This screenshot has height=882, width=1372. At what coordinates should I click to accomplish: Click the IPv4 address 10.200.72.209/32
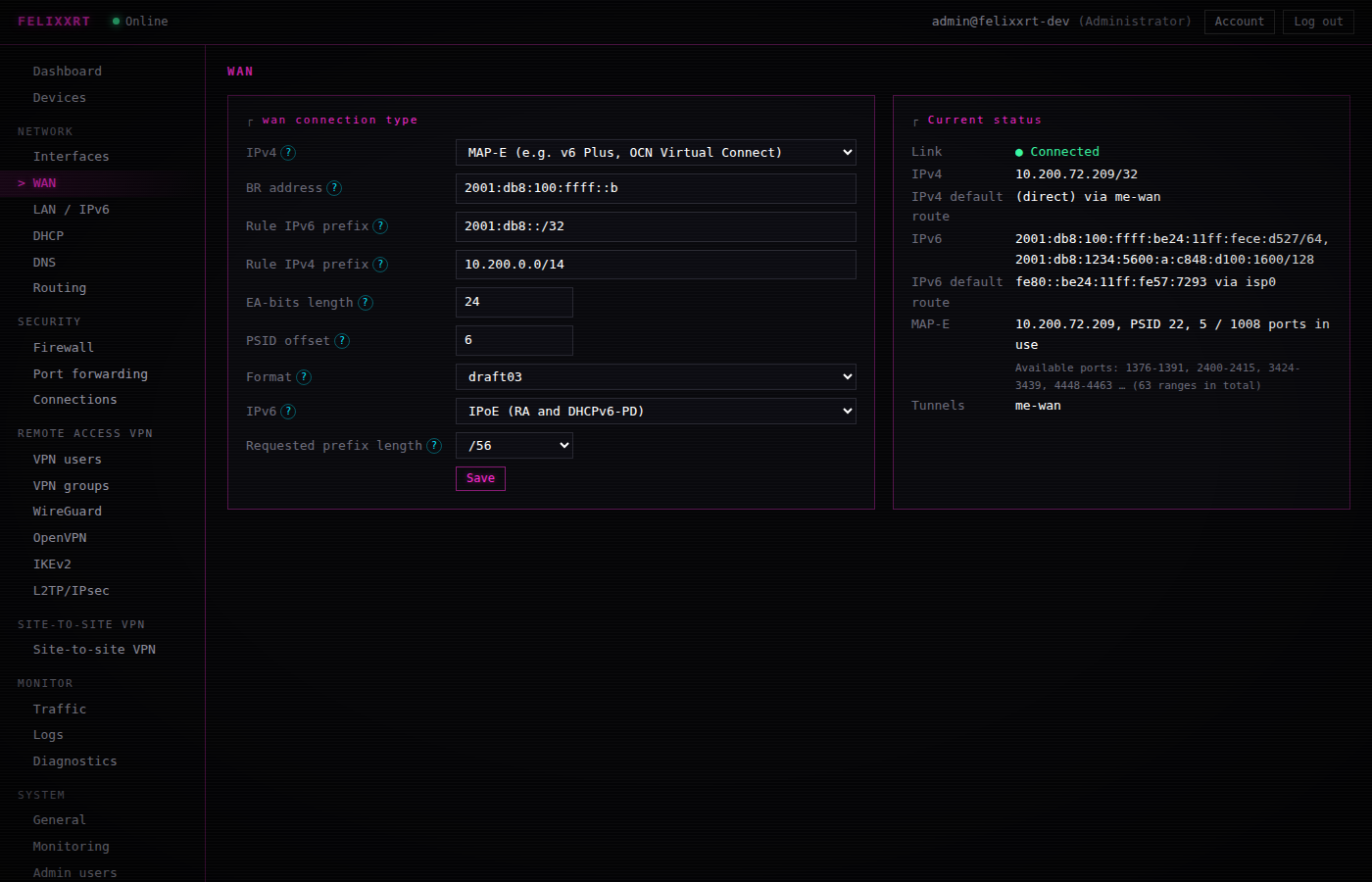click(x=1076, y=174)
